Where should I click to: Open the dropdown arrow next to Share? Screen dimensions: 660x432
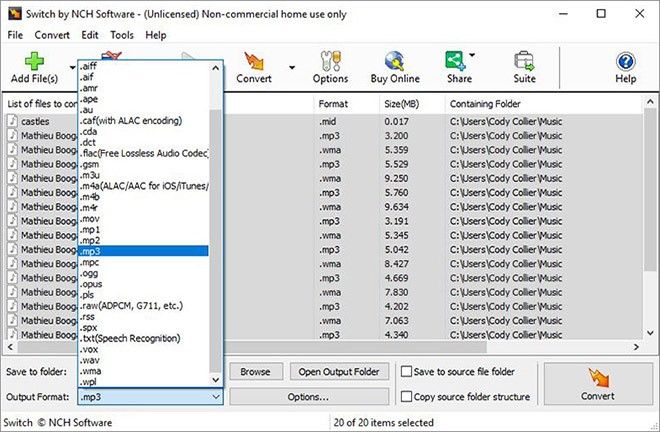click(473, 56)
